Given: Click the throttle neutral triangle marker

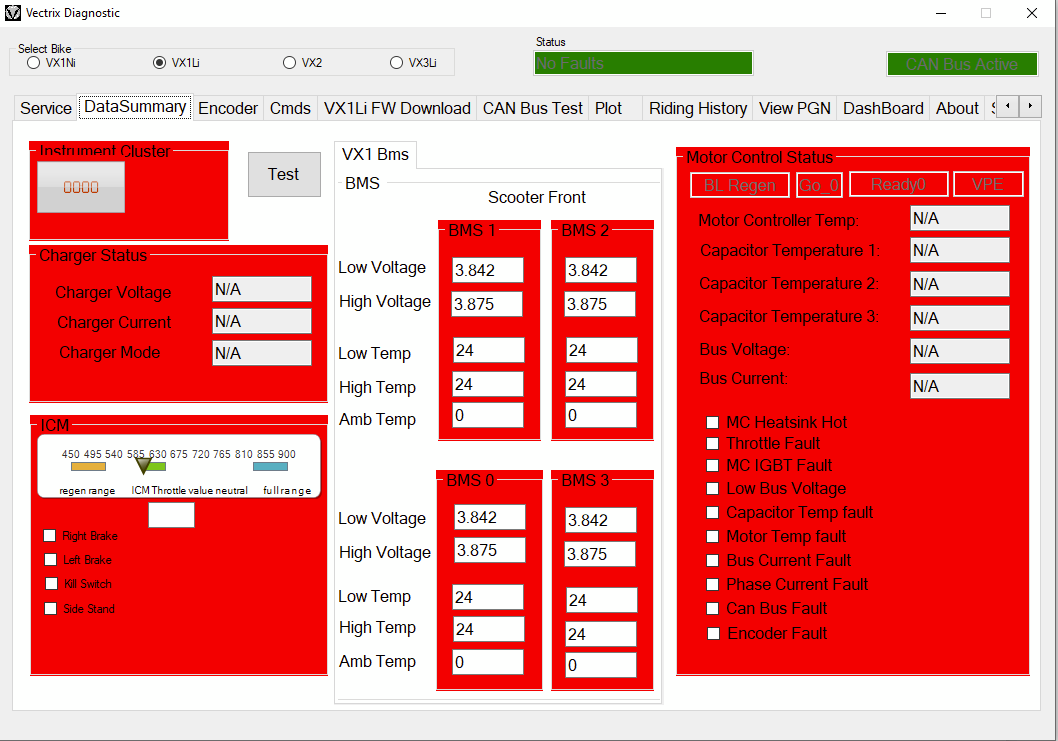Looking at the screenshot, I should coord(144,465).
